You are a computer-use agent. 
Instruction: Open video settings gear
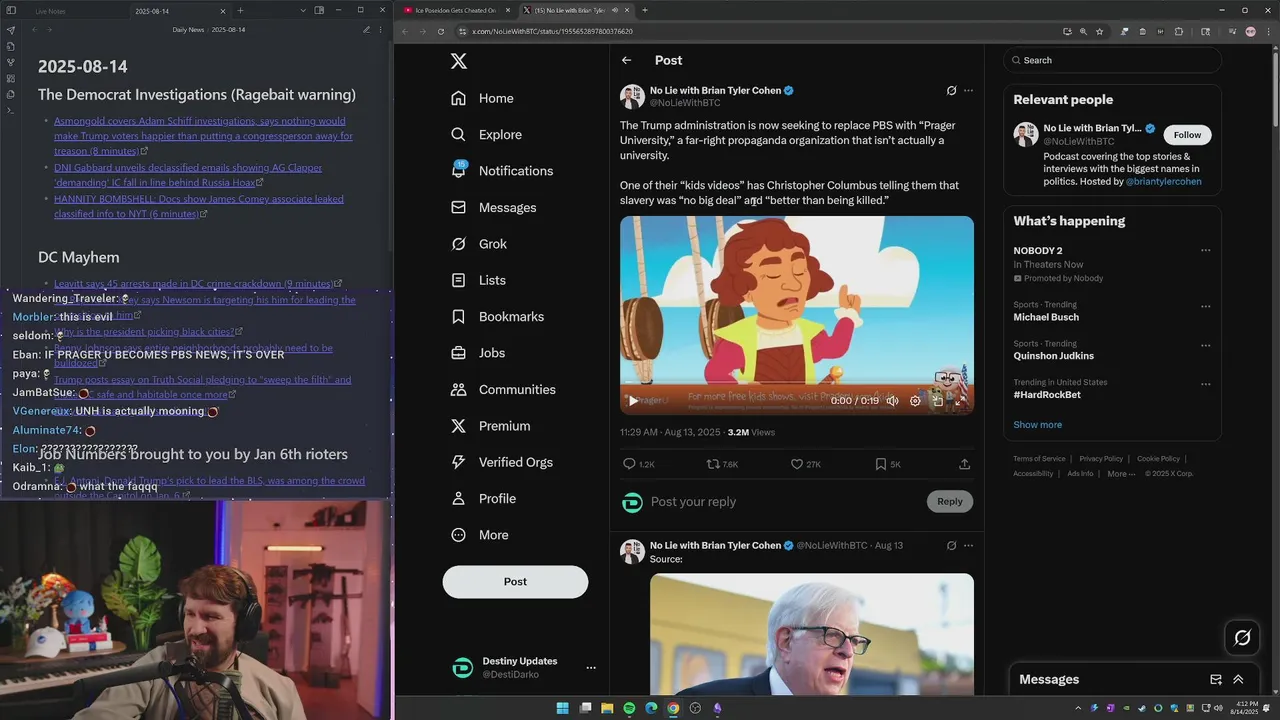(915, 401)
